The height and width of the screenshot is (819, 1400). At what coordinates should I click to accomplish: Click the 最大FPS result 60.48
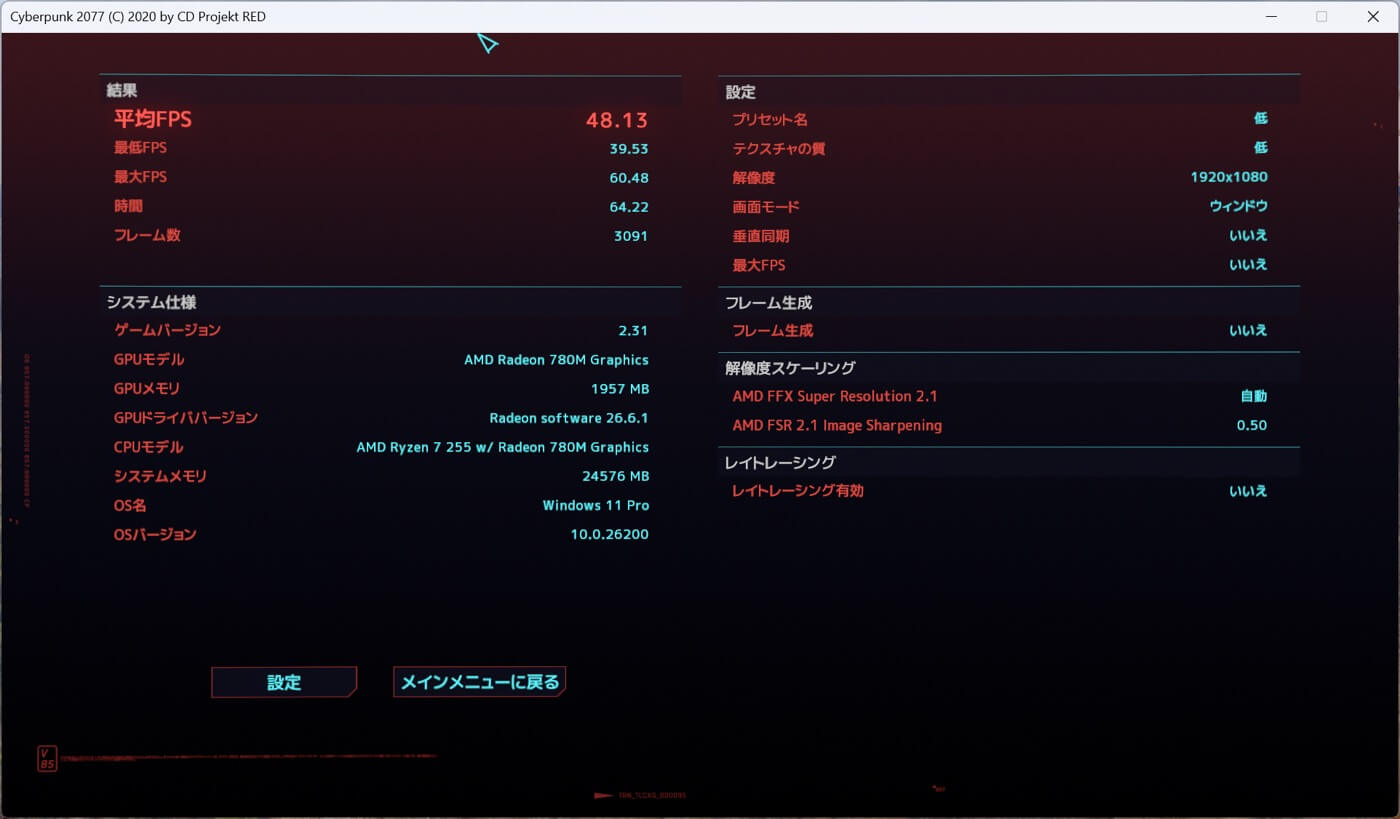pyautogui.click(x=629, y=178)
